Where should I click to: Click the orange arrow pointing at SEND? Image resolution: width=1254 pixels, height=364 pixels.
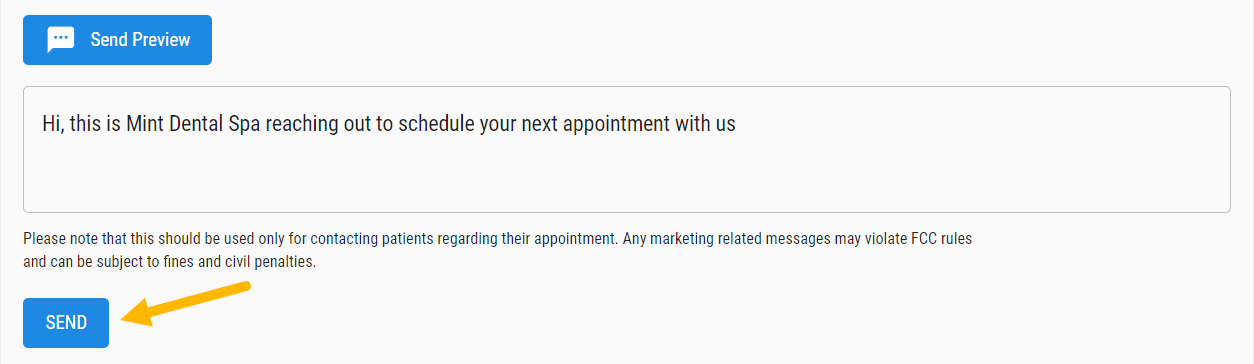pyautogui.click(x=185, y=304)
